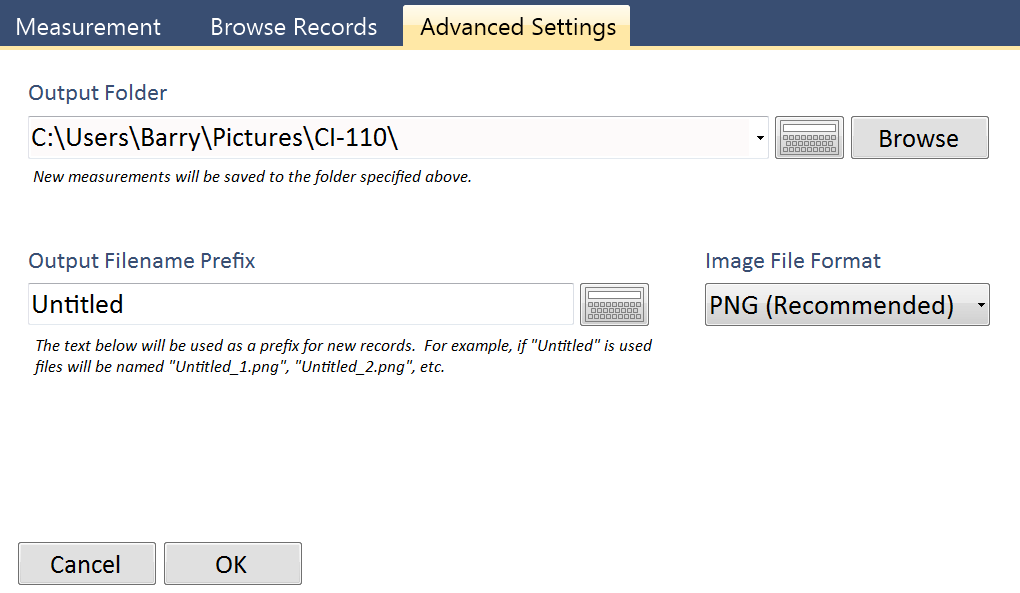Open the on-screen keyboard for Filename Prefix
Image resolution: width=1020 pixels, height=593 pixels.
(x=614, y=304)
